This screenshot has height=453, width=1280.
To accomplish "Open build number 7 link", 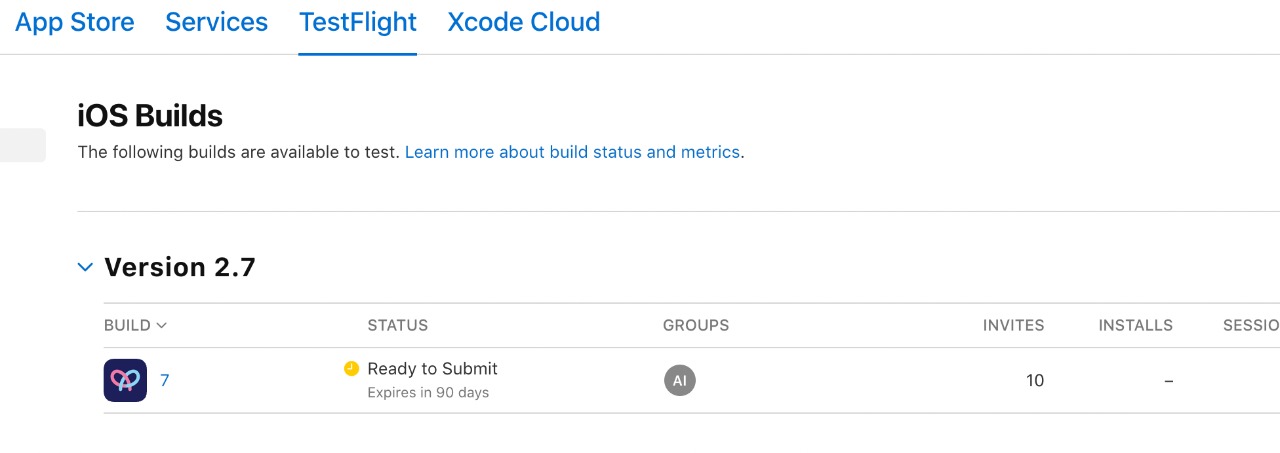I will [x=165, y=380].
